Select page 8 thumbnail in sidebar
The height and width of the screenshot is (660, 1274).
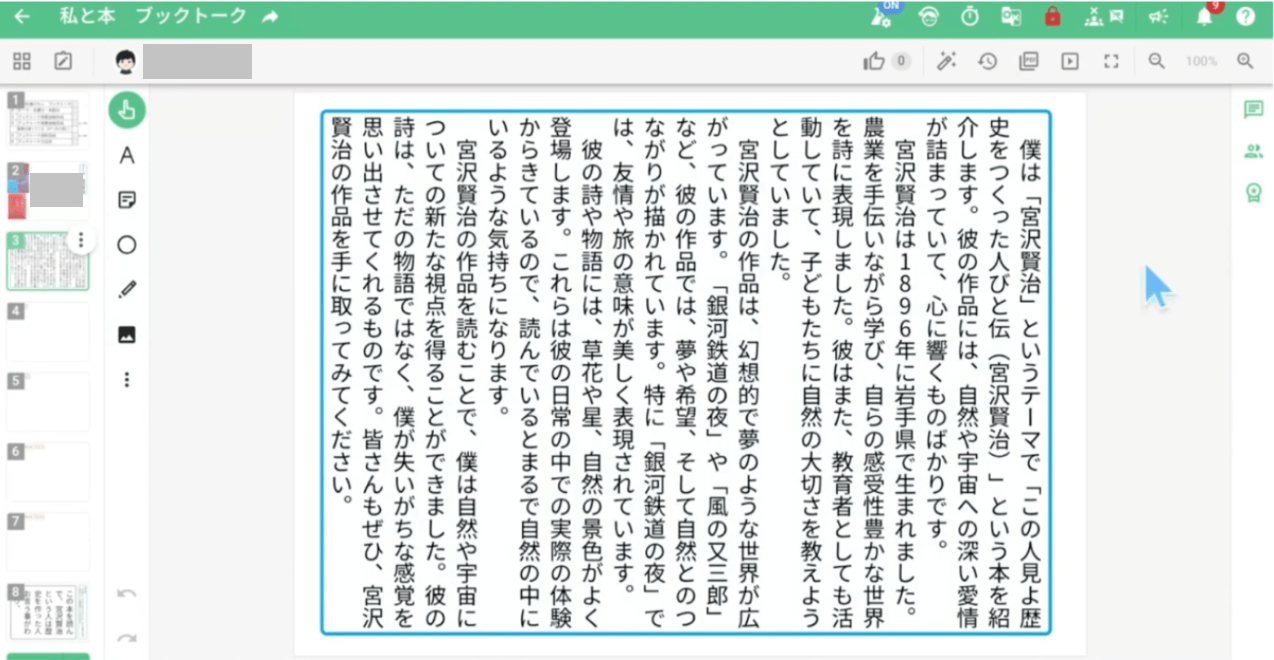coord(48,612)
